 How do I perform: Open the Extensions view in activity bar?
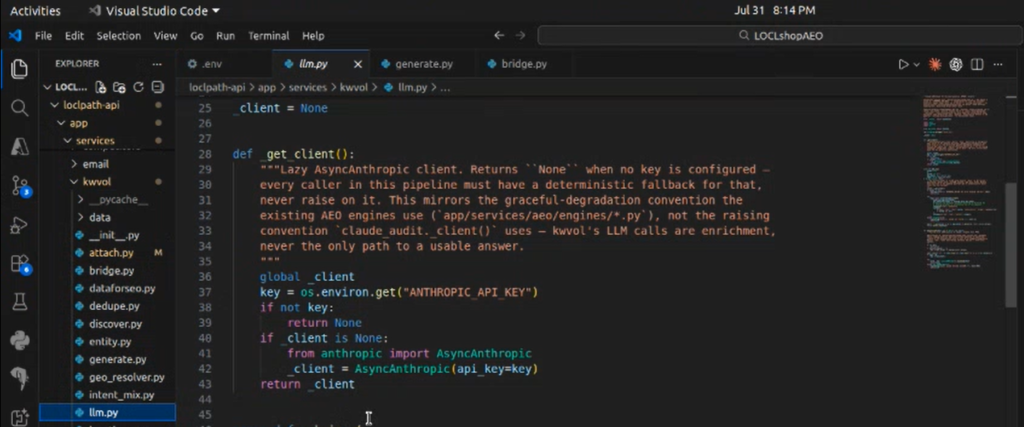tap(20, 264)
